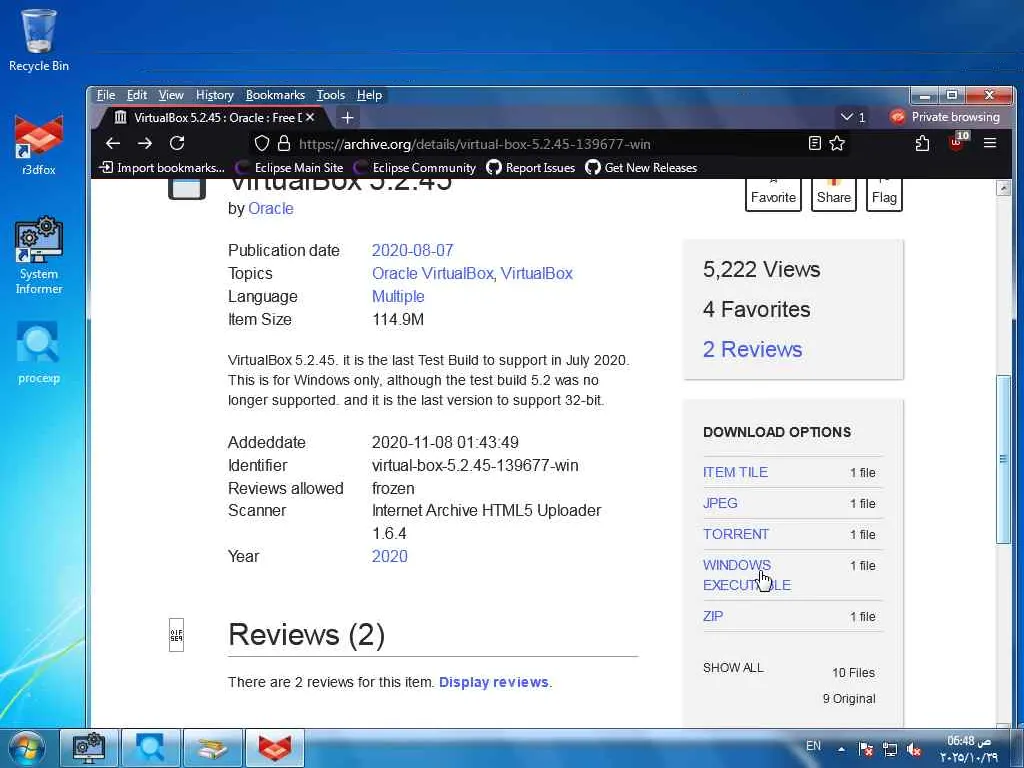Open the Report Issues bookmark

(x=531, y=168)
